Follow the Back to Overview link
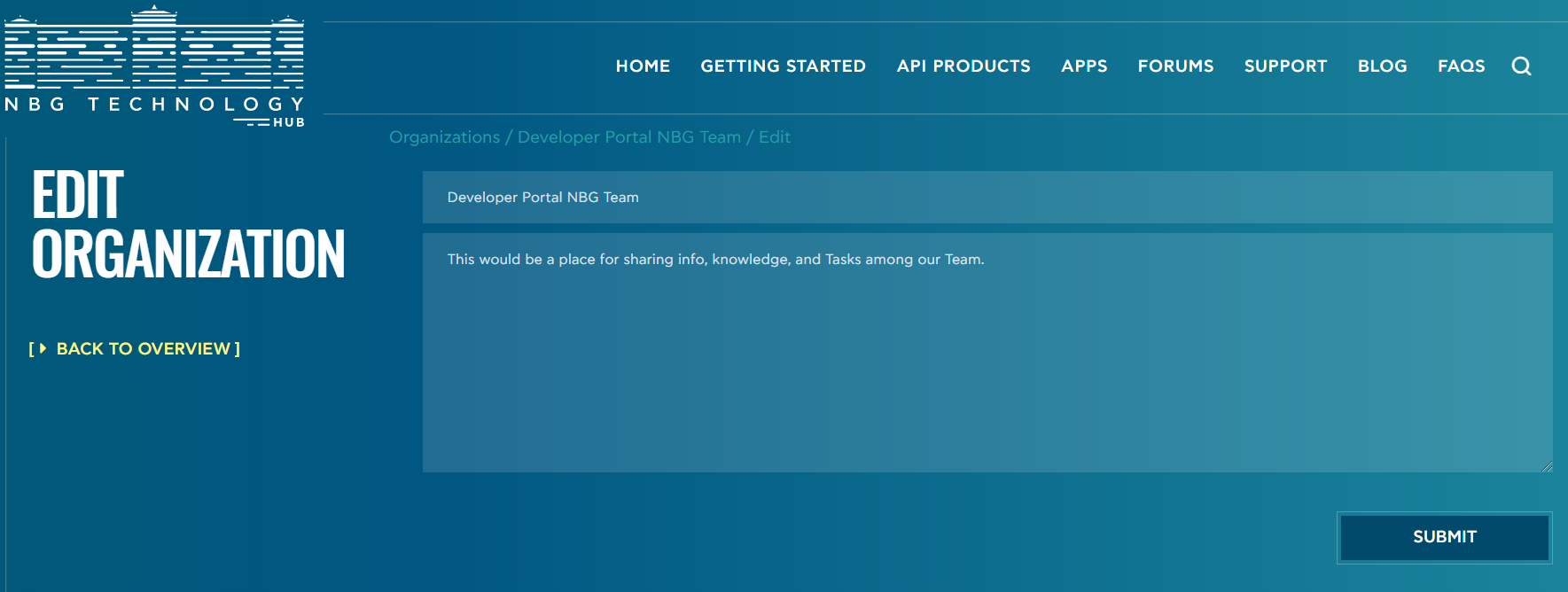1568x592 pixels. click(x=144, y=349)
